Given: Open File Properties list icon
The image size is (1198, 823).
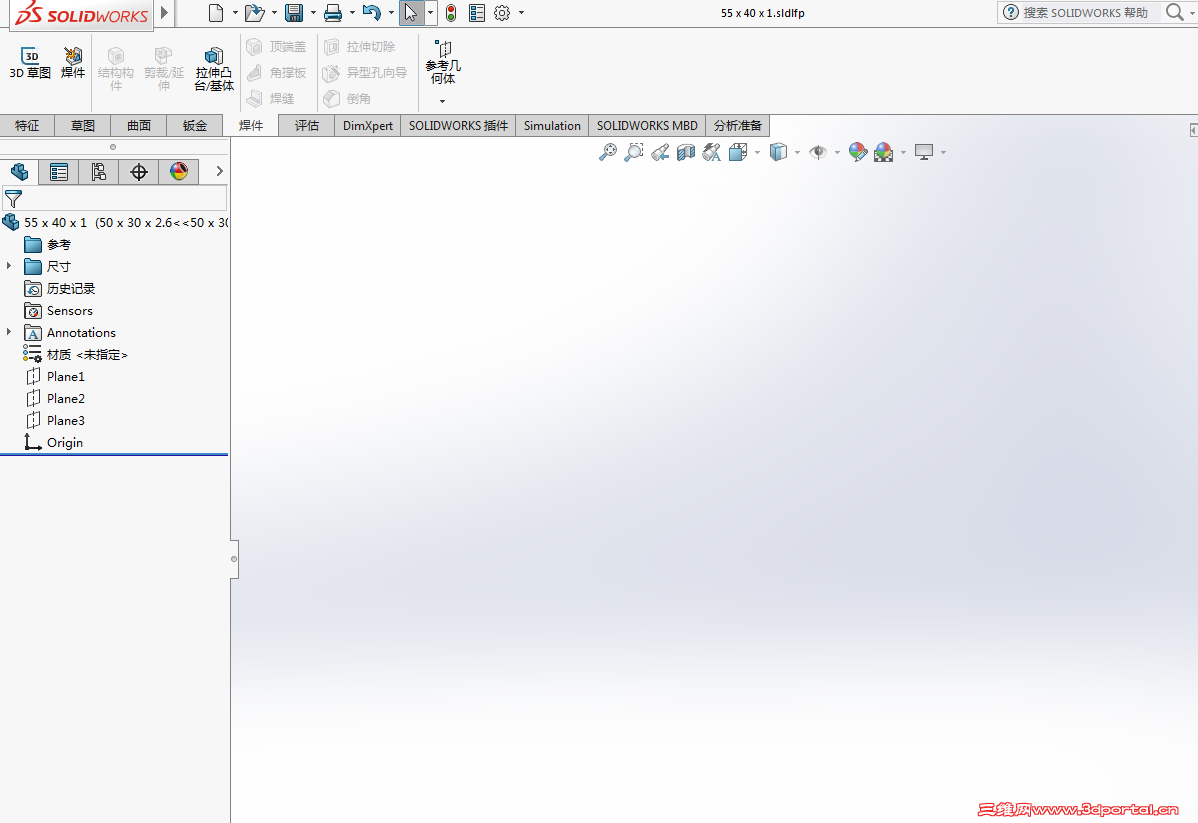Looking at the screenshot, I should 477,12.
